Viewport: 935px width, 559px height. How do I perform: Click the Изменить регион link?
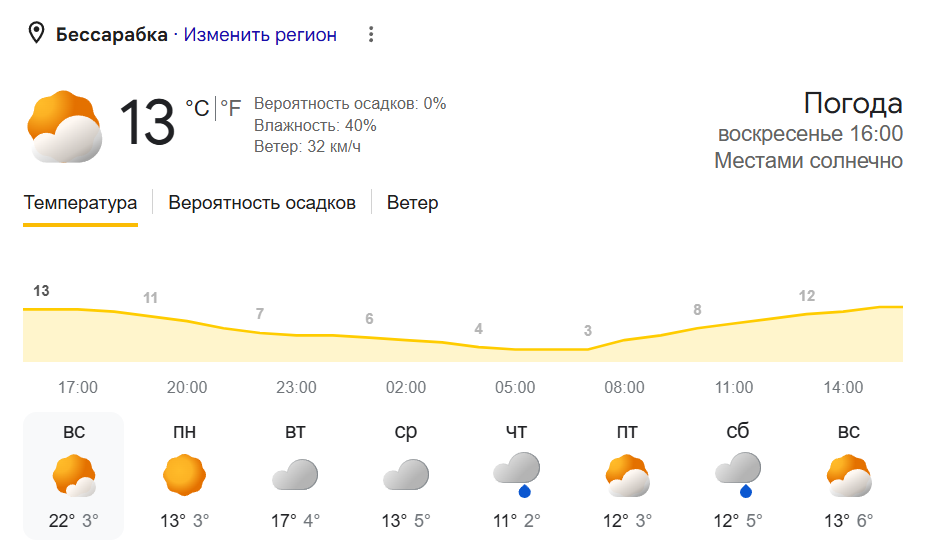pyautogui.click(x=260, y=35)
